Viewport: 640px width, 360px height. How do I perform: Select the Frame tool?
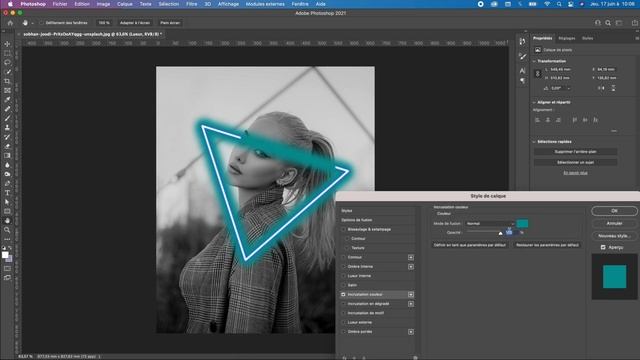[7, 91]
